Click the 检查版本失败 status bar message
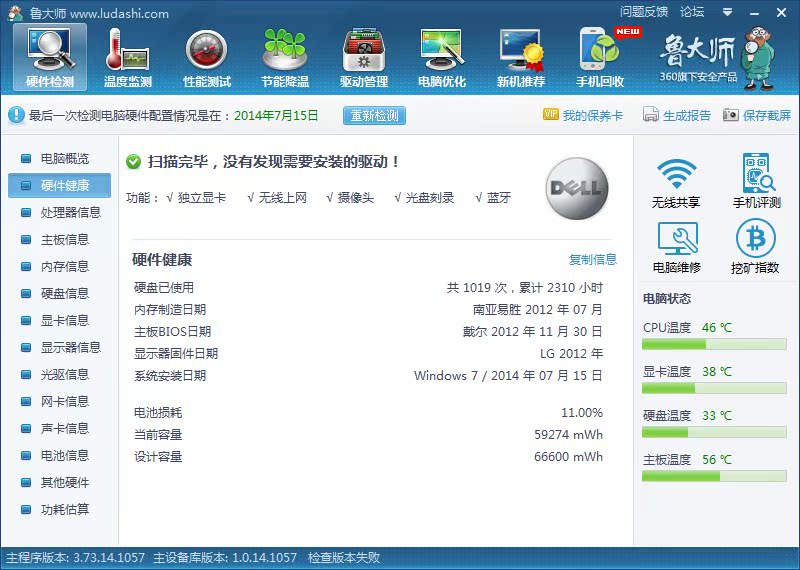The height and width of the screenshot is (570, 800). [344, 558]
